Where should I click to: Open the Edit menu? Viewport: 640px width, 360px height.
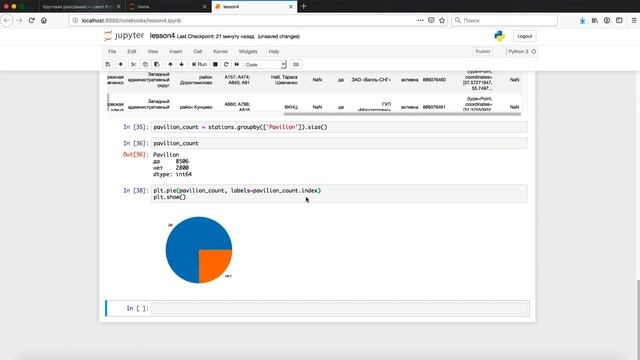pos(131,51)
